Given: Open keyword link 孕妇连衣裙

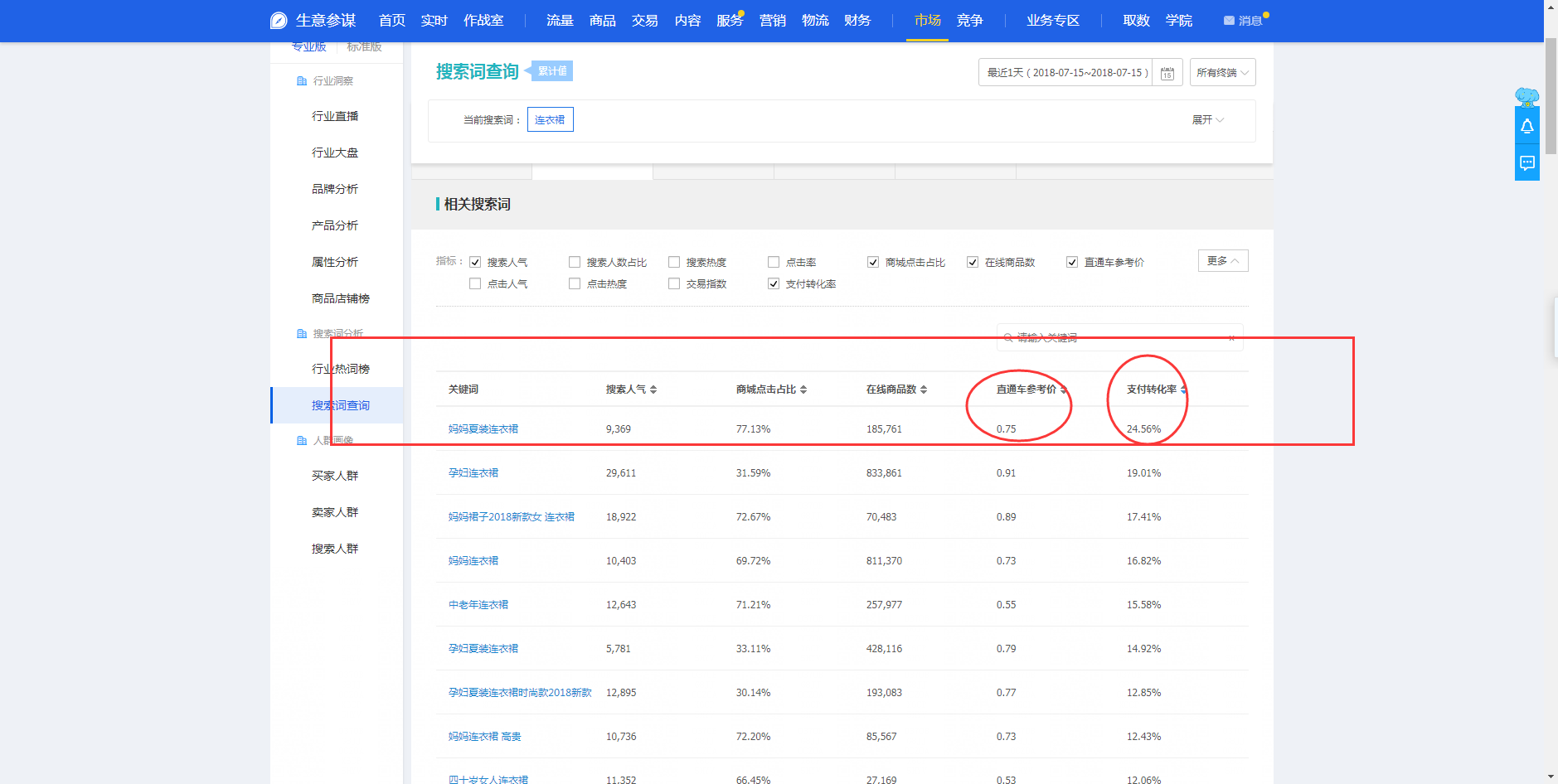Looking at the screenshot, I should pos(473,473).
